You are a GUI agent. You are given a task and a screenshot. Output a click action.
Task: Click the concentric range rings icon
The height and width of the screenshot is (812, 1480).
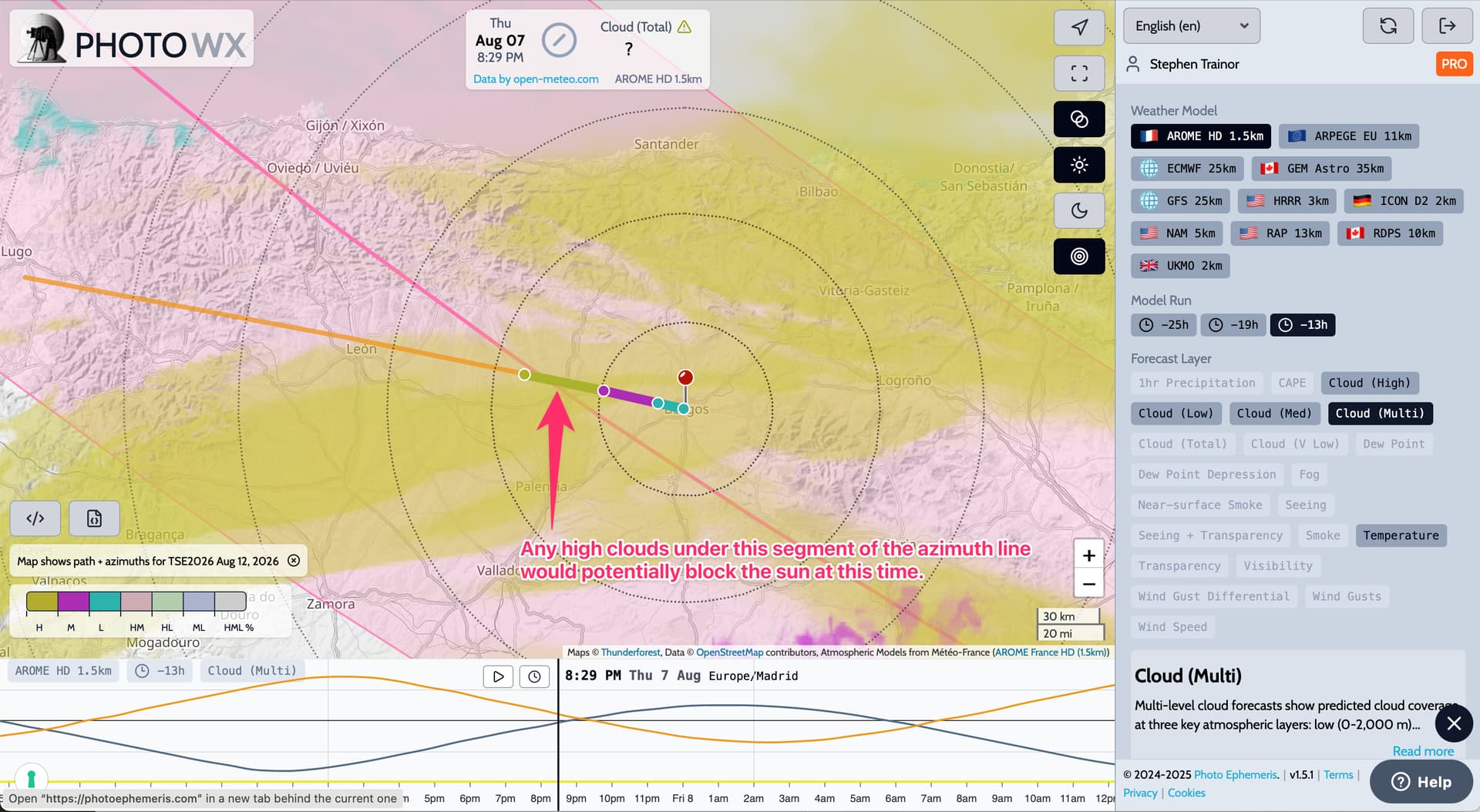pyautogui.click(x=1078, y=257)
